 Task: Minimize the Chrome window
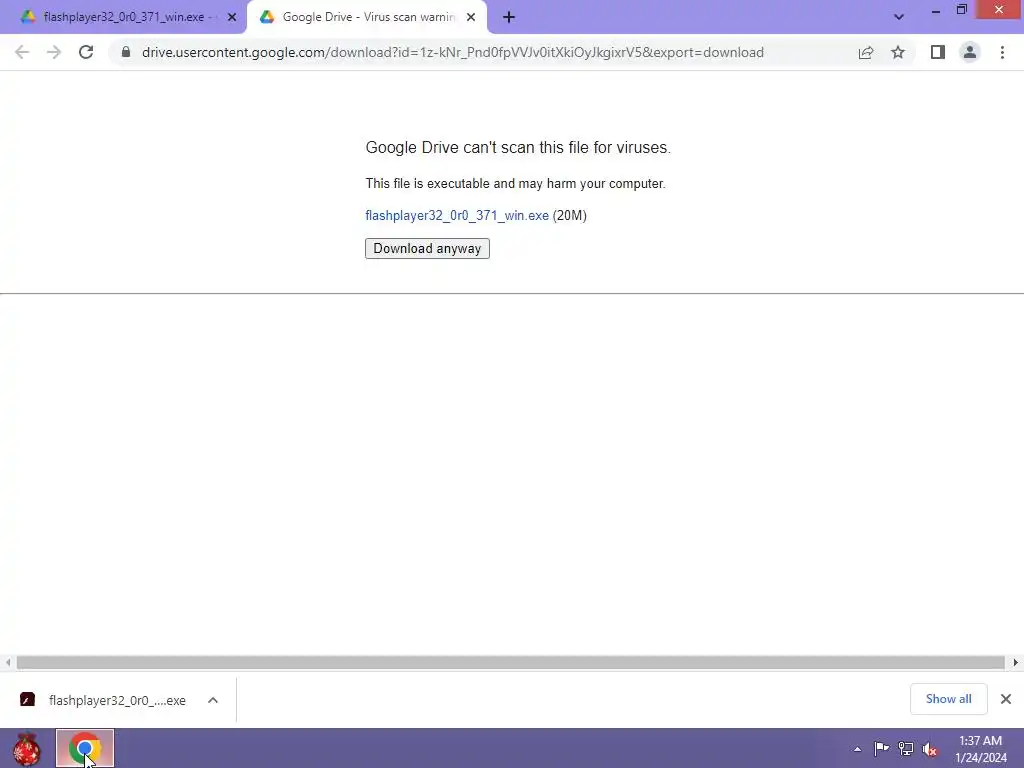coord(936,10)
